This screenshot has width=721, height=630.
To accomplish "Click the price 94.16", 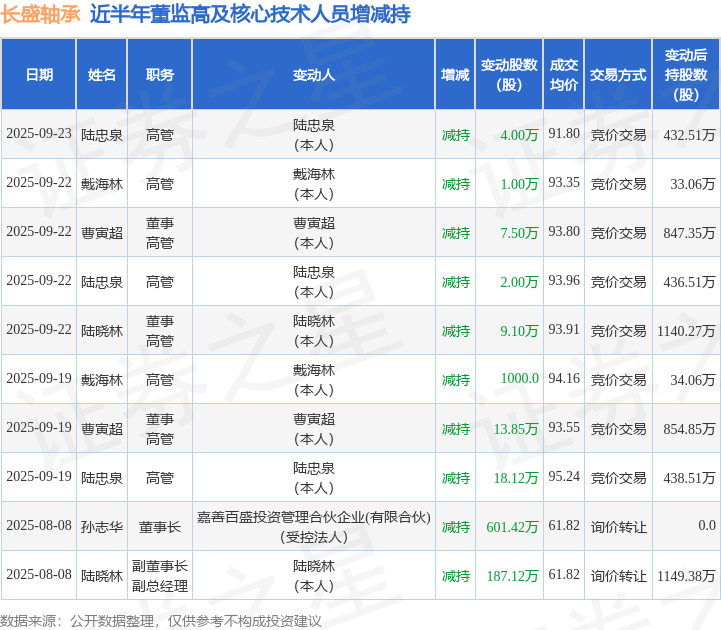I will pos(564,379).
